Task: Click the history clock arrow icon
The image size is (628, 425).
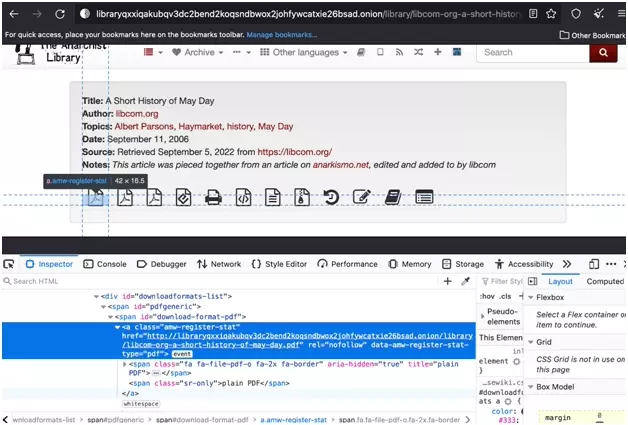Action: pos(331,197)
